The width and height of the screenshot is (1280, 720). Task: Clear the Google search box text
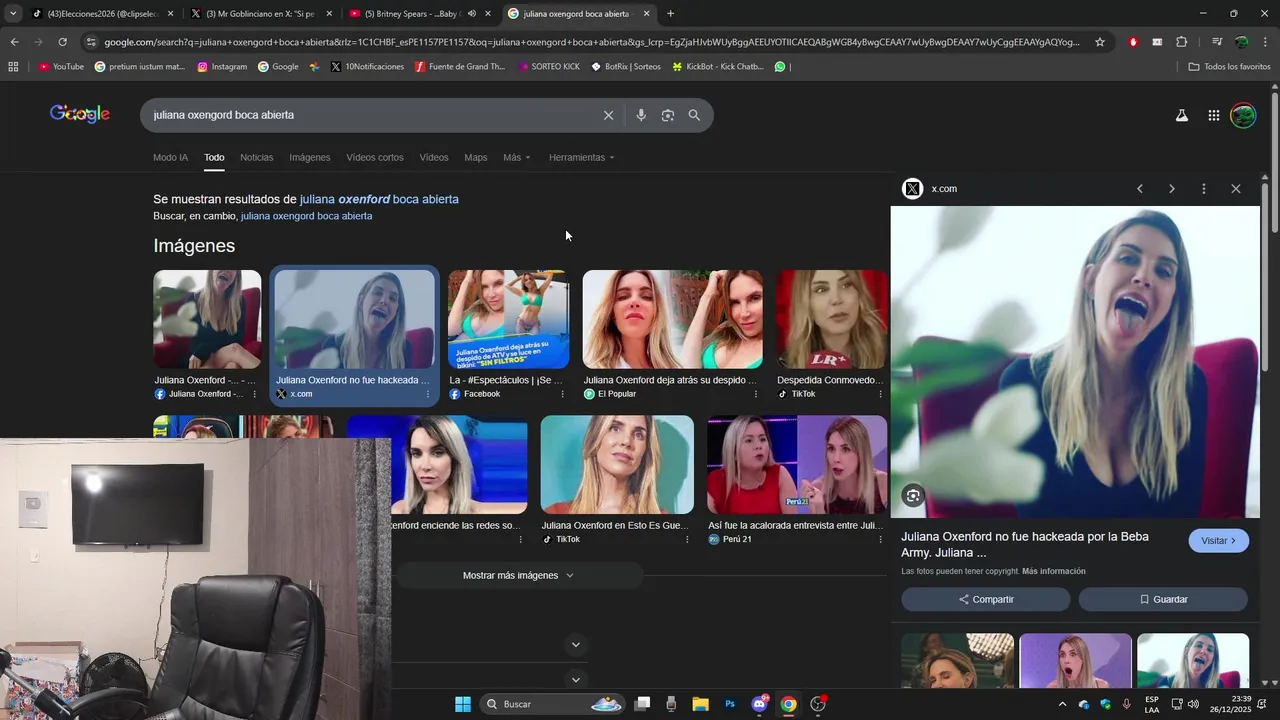608,115
